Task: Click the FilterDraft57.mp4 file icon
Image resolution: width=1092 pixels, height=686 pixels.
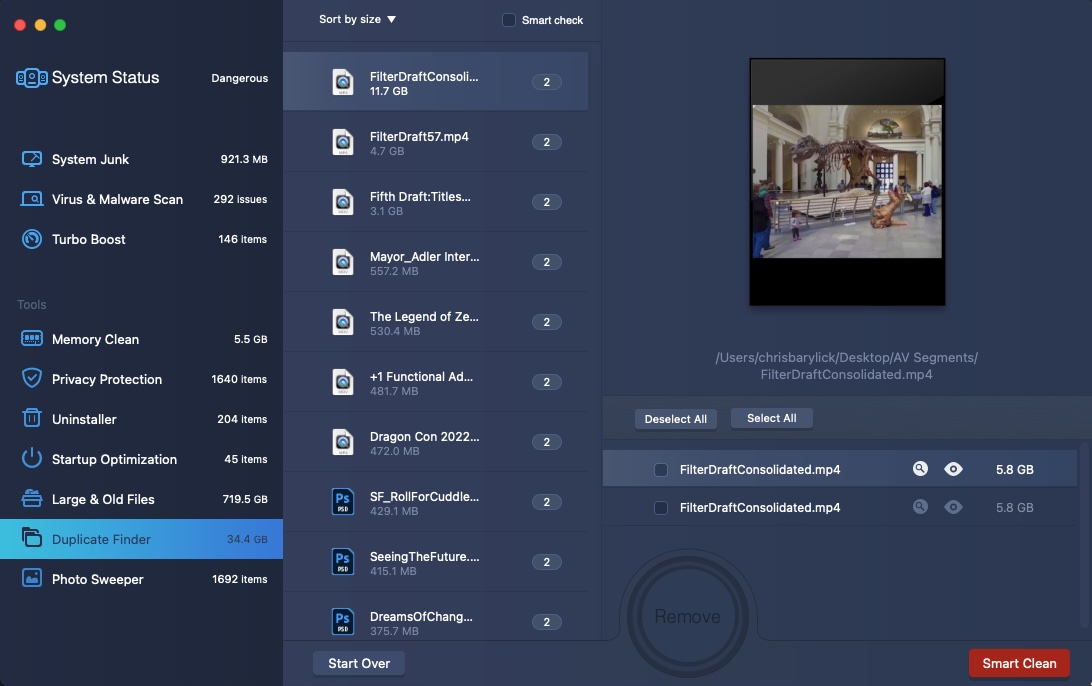Action: (343, 142)
